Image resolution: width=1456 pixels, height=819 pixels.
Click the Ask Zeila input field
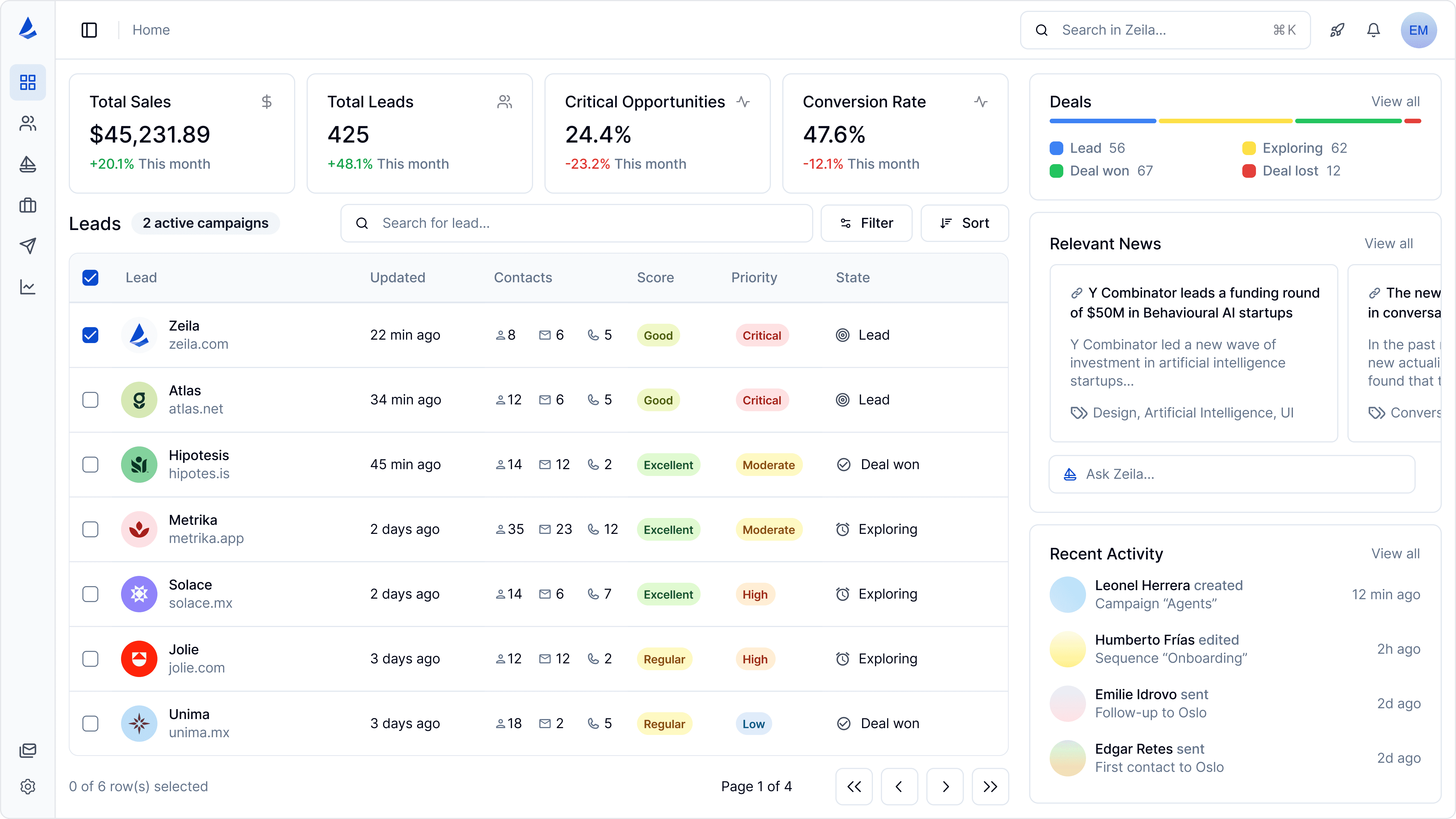click(x=1232, y=474)
